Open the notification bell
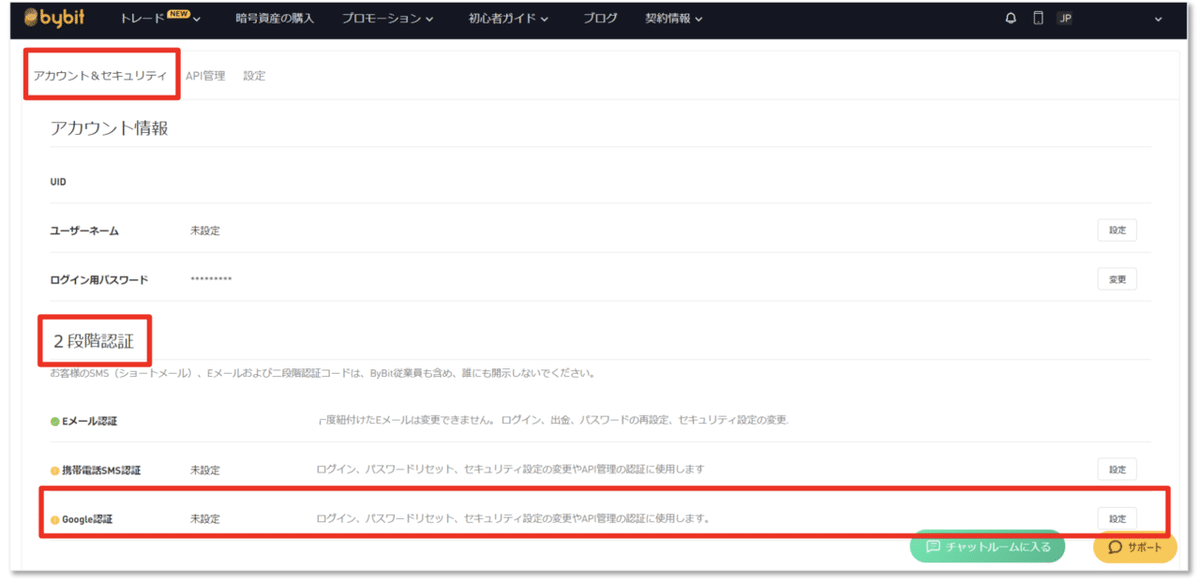Image resolution: width=1200 pixels, height=582 pixels. tap(1010, 18)
